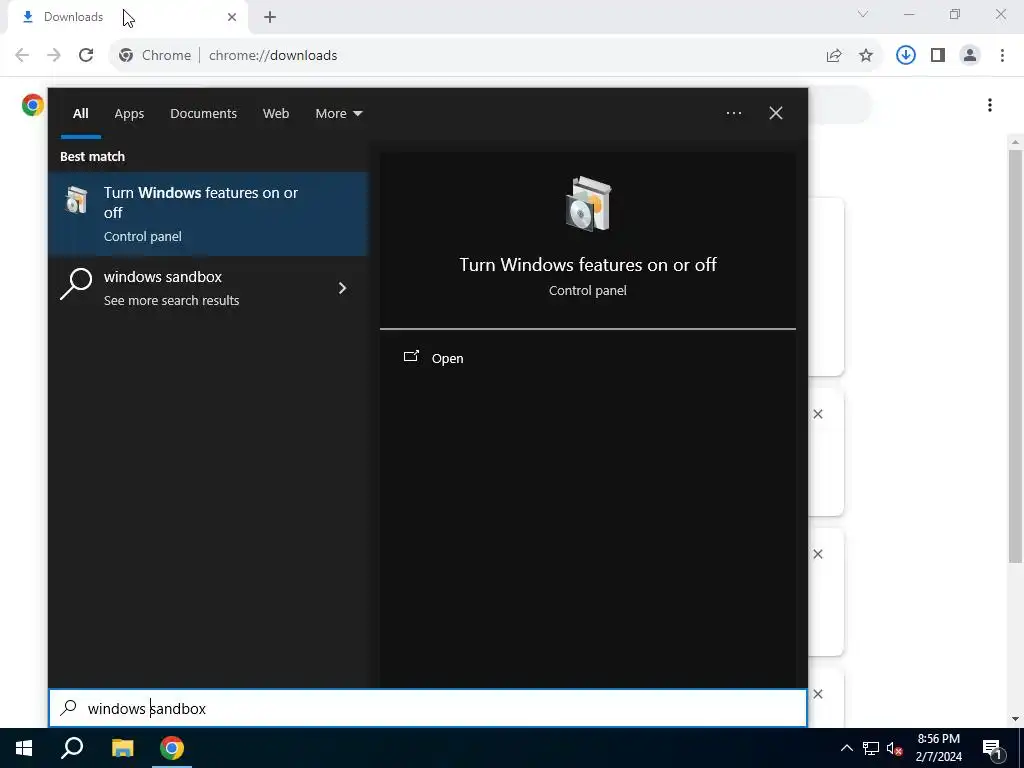Switch to the Apps search tab
This screenshot has height=768, width=1024.
click(x=129, y=114)
